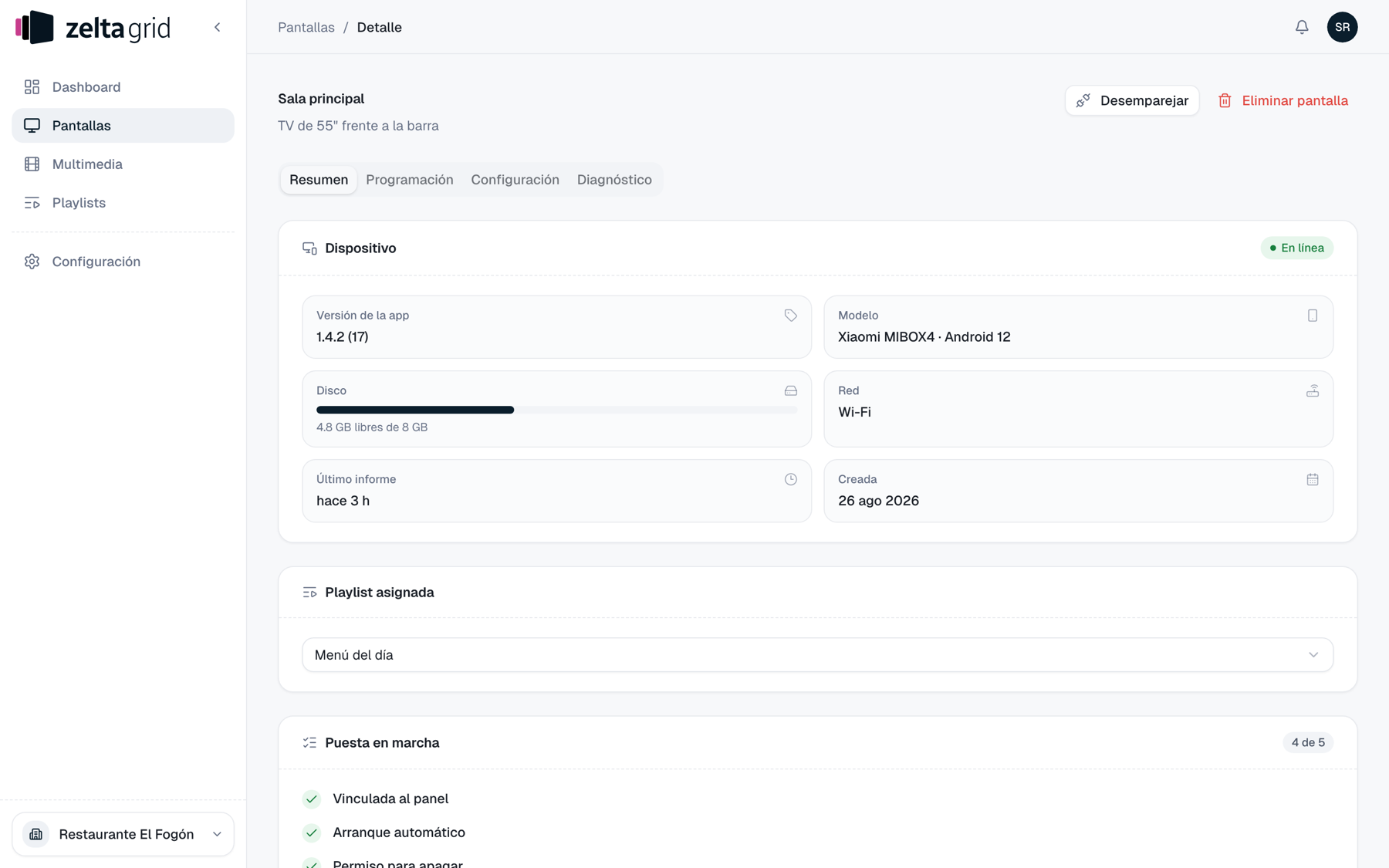Image resolution: width=1389 pixels, height=868 pixels.
Task: Click the zelta grid logo
Action: [93, 28]
